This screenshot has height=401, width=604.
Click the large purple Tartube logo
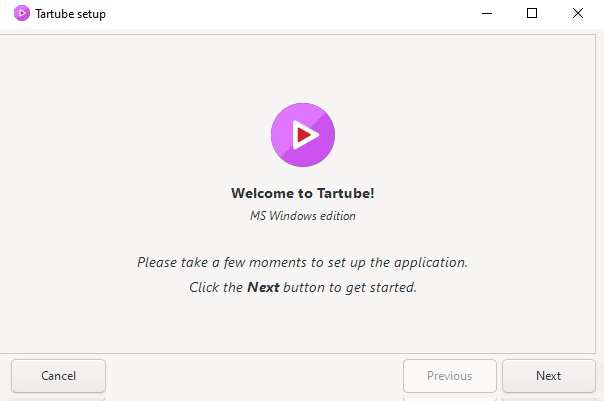[303, 135]
